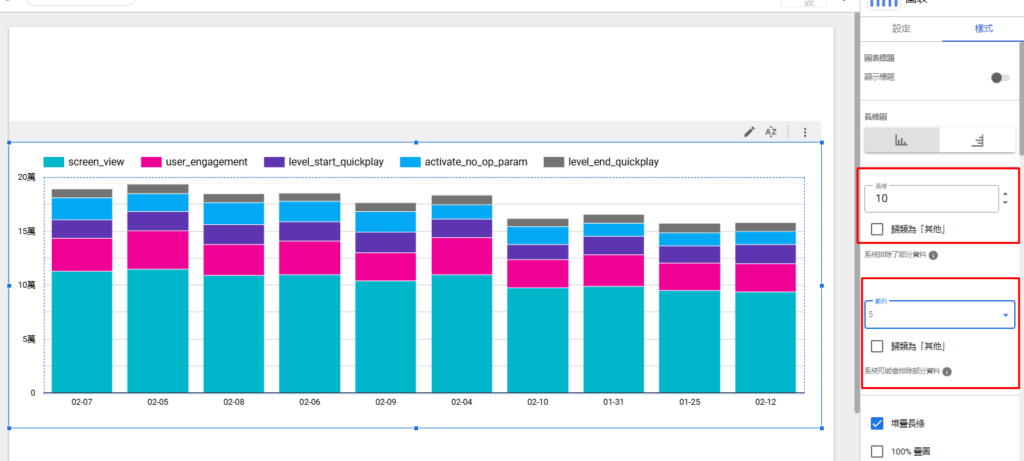Open the chart's three-dot more menu
The width and height of the screenshot is (1024, 461).
805,132
